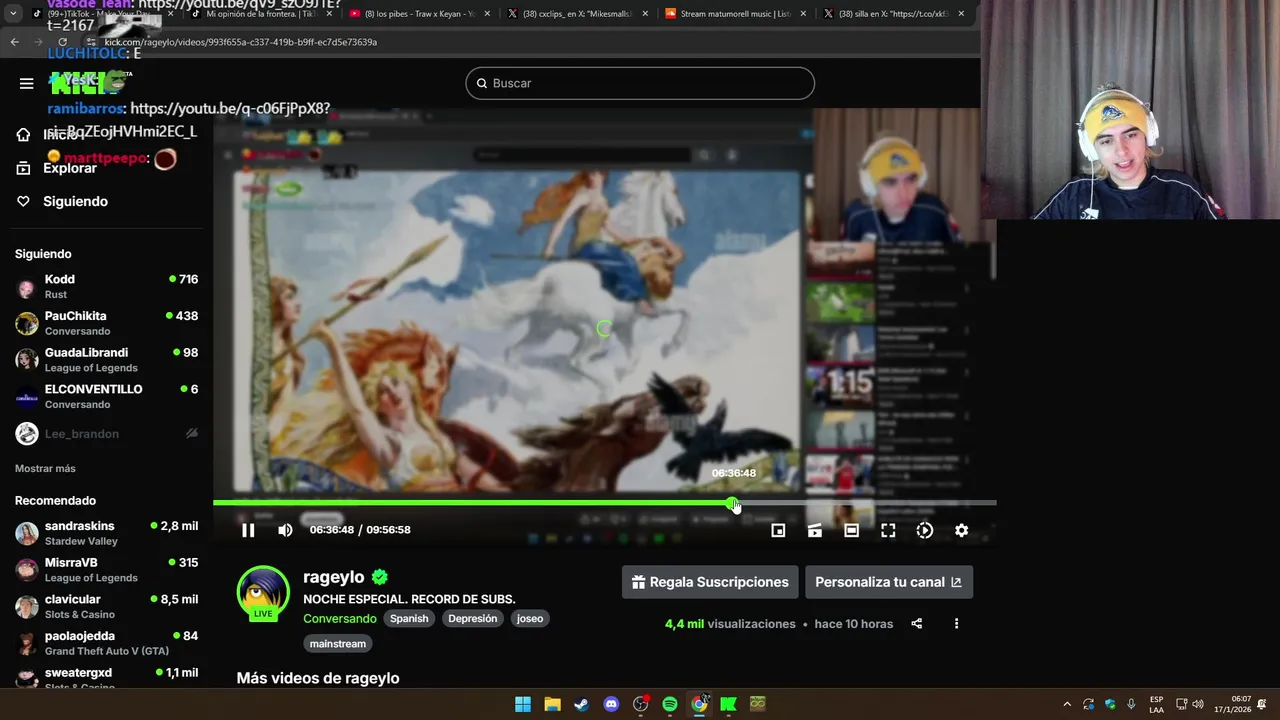Open the Conversando category link
Viewport: 1280px width, 720px height.
pos(340,619)
